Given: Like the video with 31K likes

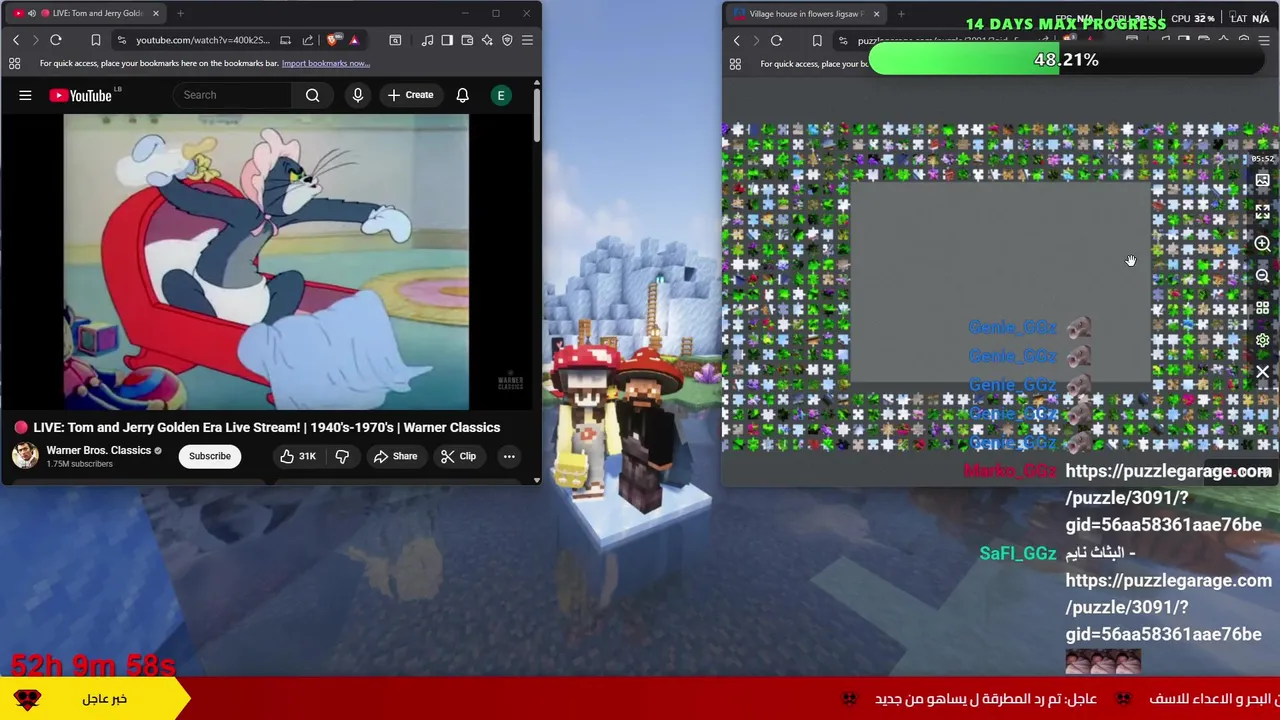Looking at the screenshot, I should click(298, 456).
